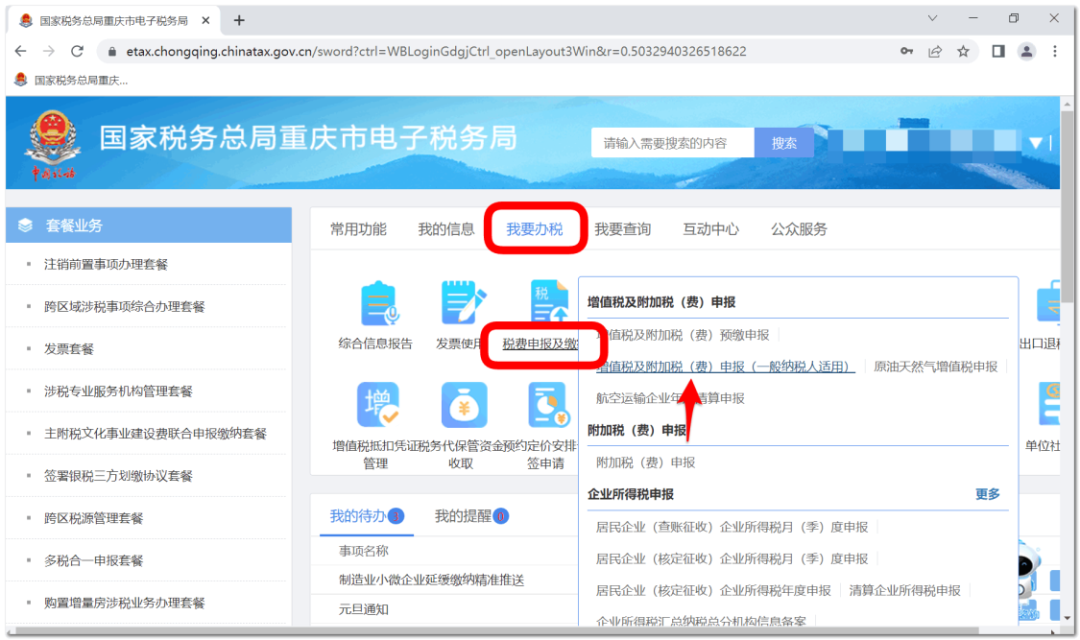The image size is (1080, 640).
Task: Close the 国家税务总局重庆市电子税务局 tab
Action: click(x=205, y=21)
